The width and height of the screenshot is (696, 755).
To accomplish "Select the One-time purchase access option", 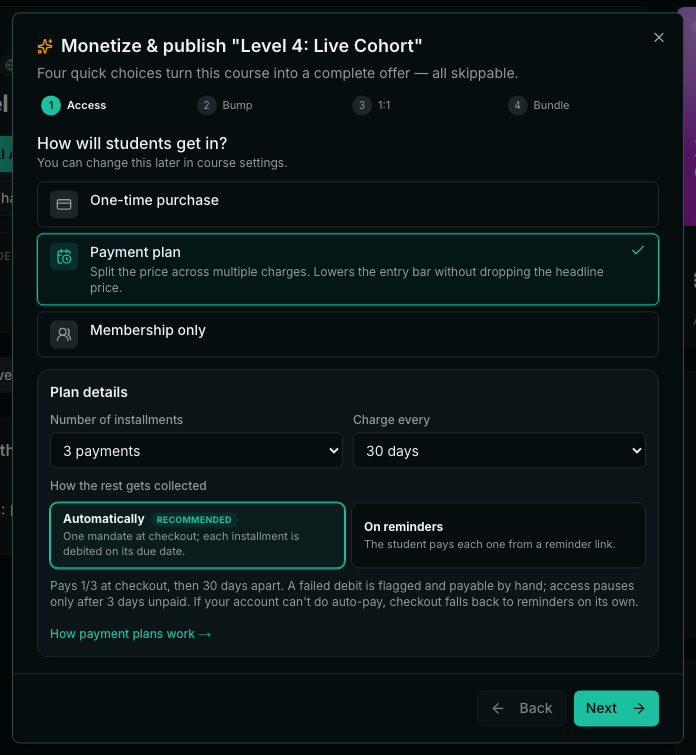I will click(x=348, y=204).
